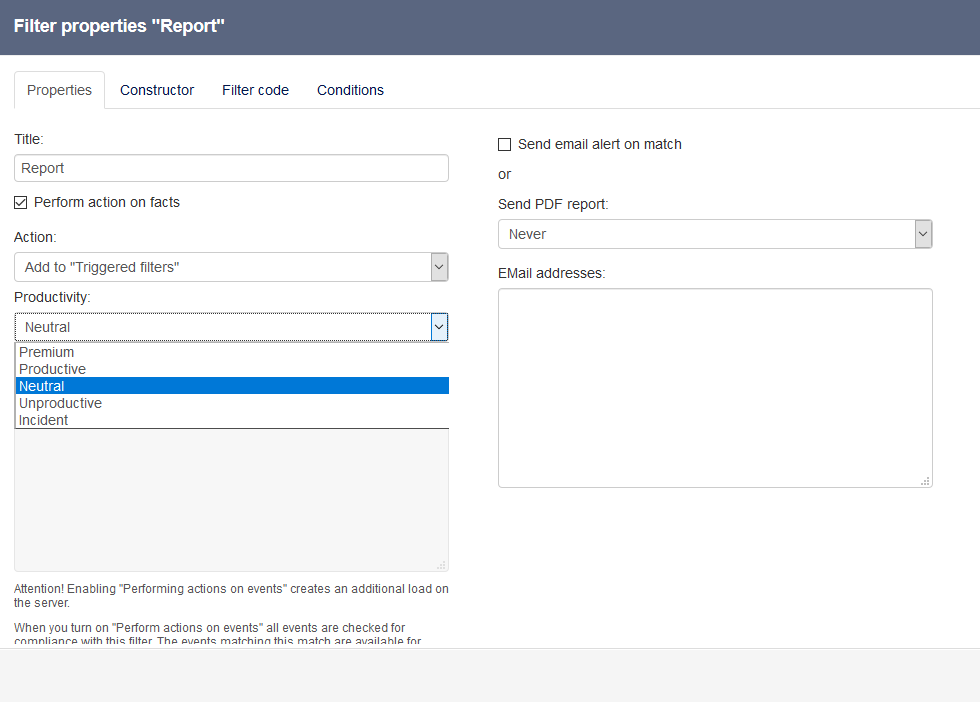The image size is (980, 702).
Task: Pick Unproductive from productivity list
Action: (61, 403)
